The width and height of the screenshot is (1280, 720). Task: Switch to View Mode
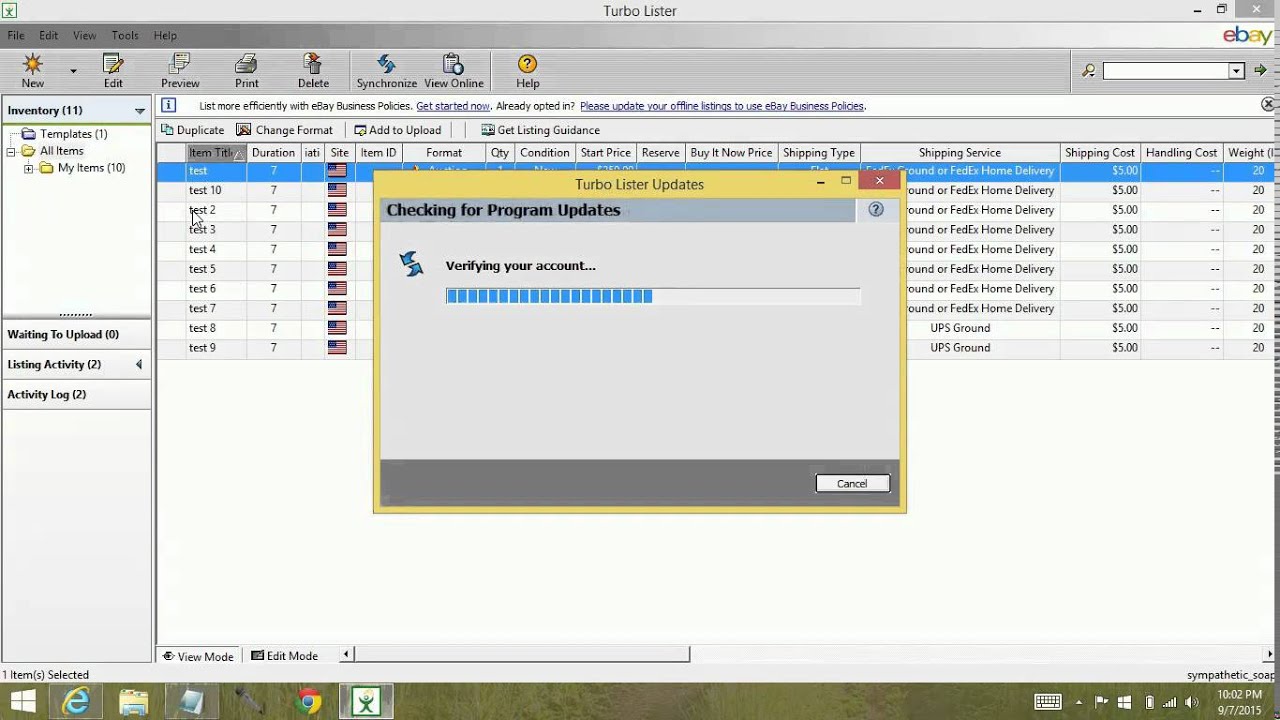point(198,656)
